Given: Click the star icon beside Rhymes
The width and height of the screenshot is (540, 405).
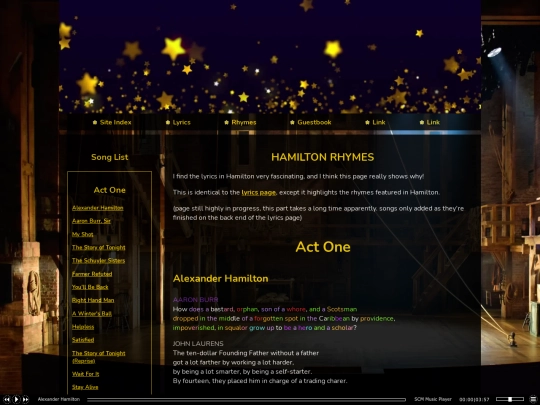Looking at the screenshot, I should (226, 122).
